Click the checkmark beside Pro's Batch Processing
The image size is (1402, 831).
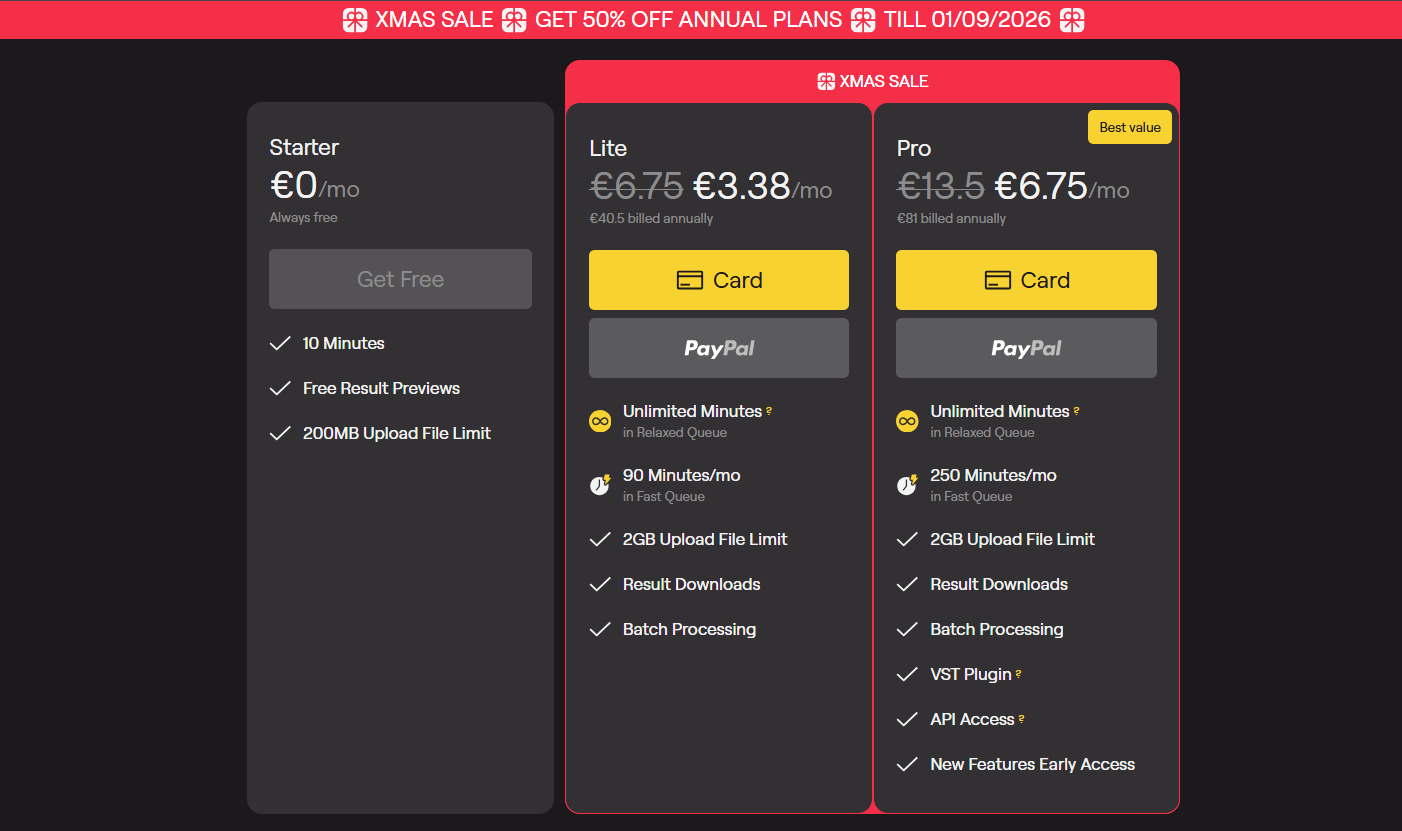coord(907,629)
